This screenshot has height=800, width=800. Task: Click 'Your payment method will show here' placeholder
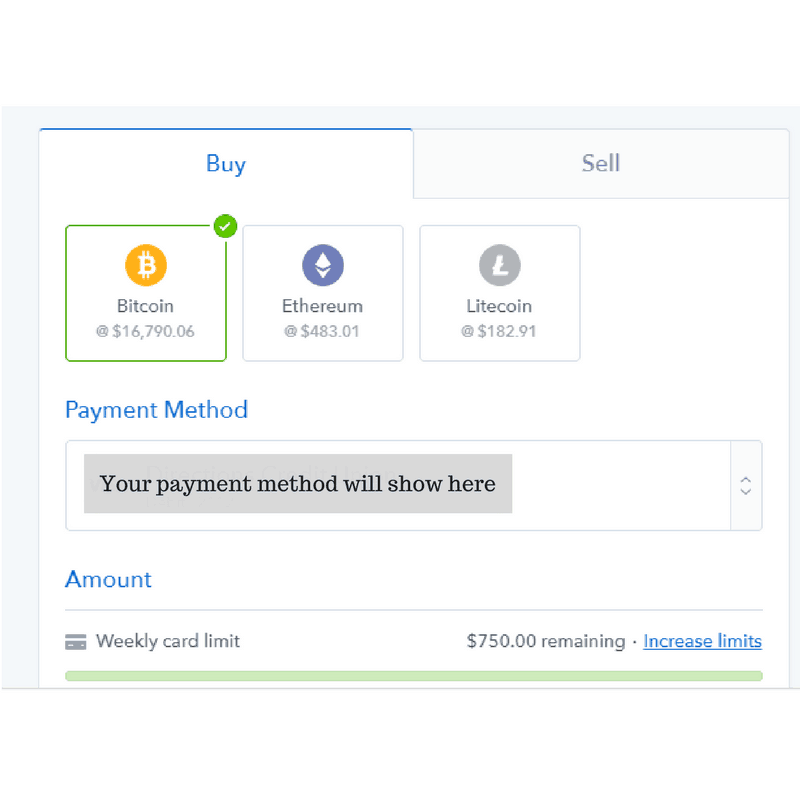tap(298, 484)
